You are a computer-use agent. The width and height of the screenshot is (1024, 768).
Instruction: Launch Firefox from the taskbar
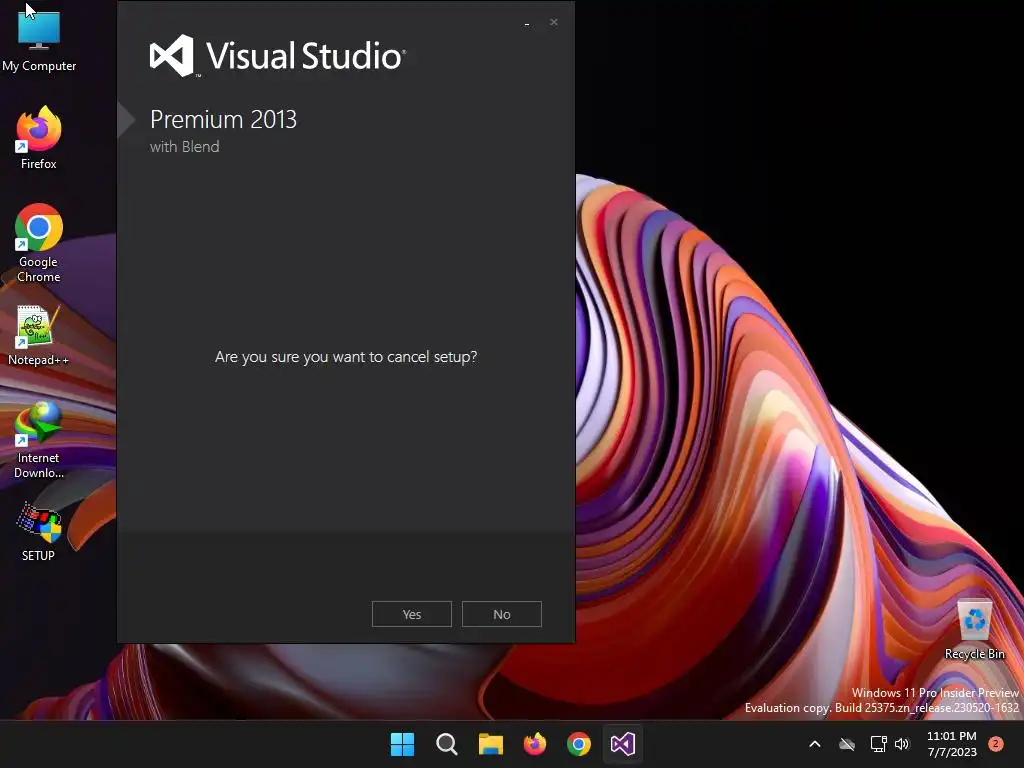tap(535, 744)
